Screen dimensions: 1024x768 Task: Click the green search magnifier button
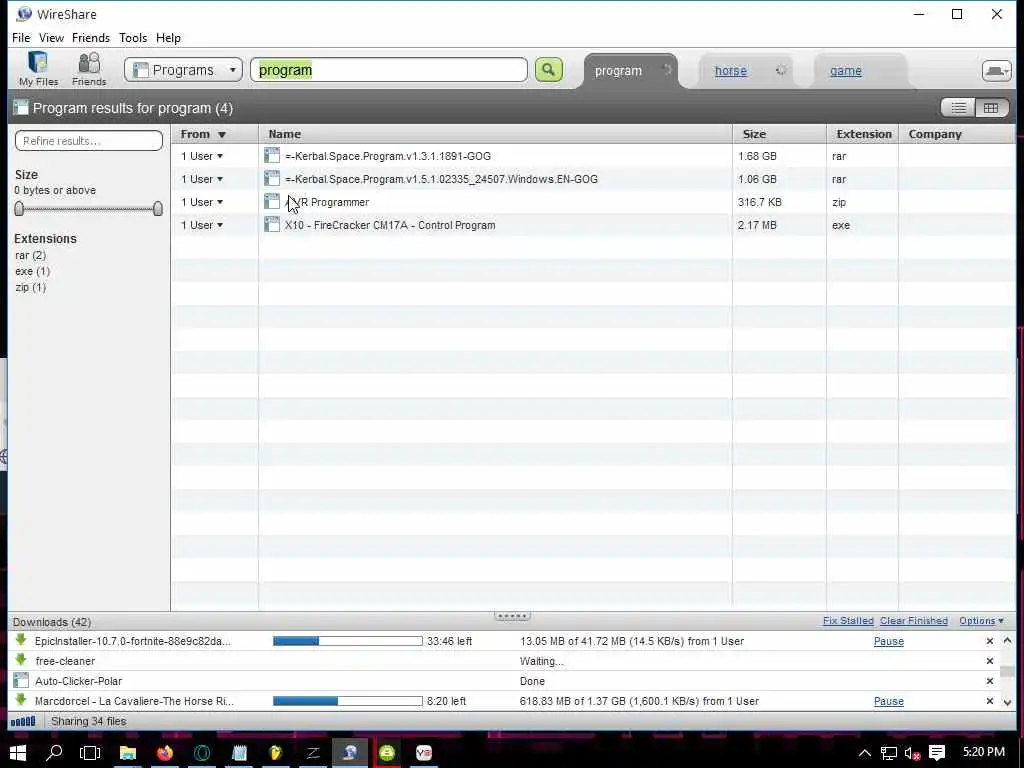(x=549, y=70)
